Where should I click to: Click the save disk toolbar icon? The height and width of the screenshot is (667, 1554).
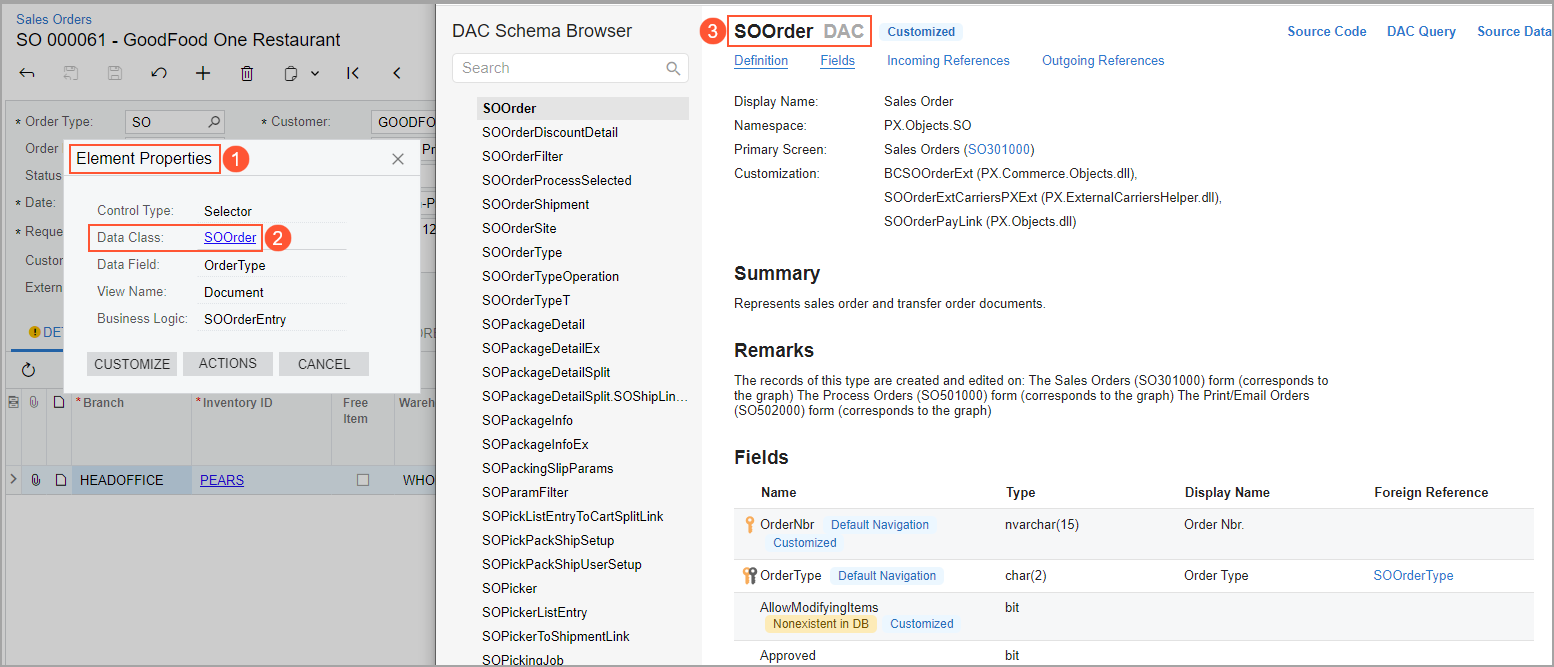115,73
